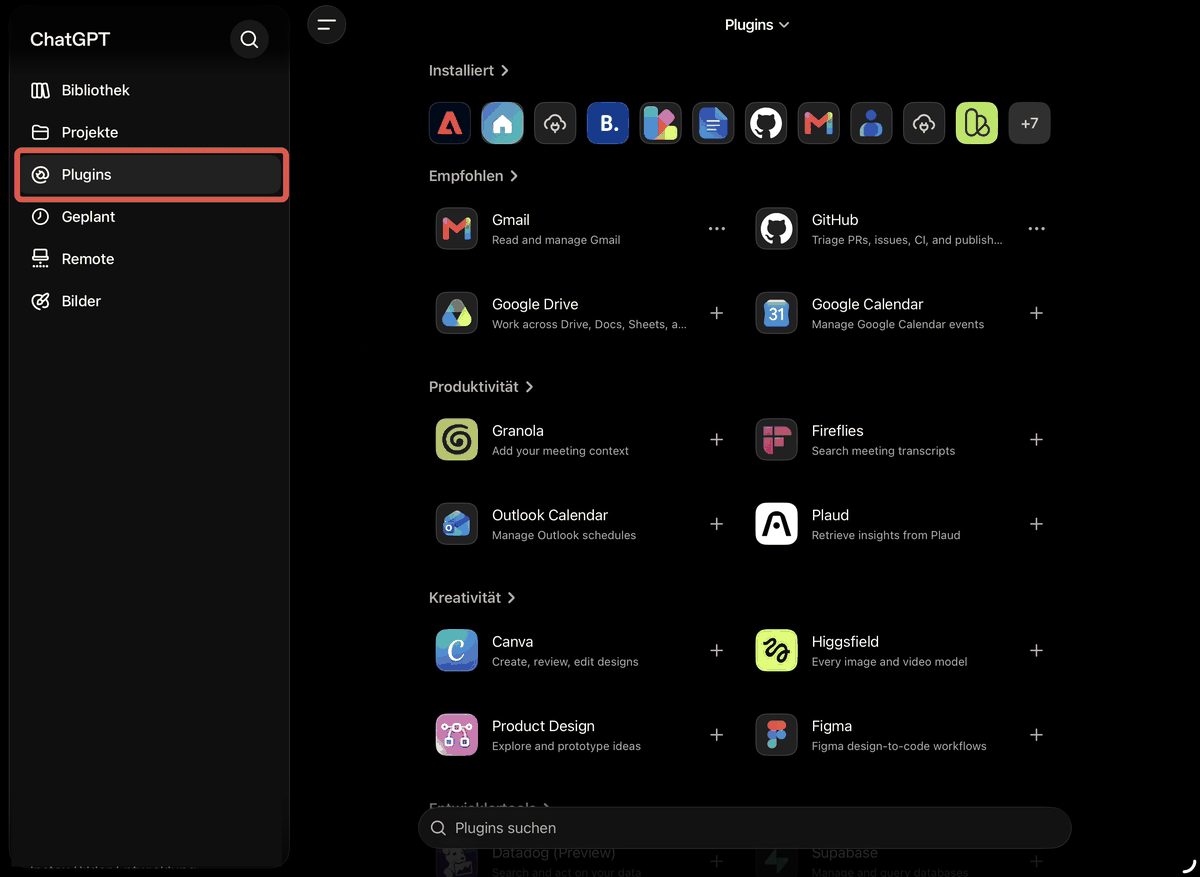1200x877 pixels.
Task: Open installed Google Docs plugin icon
Action: click(713, 123)
